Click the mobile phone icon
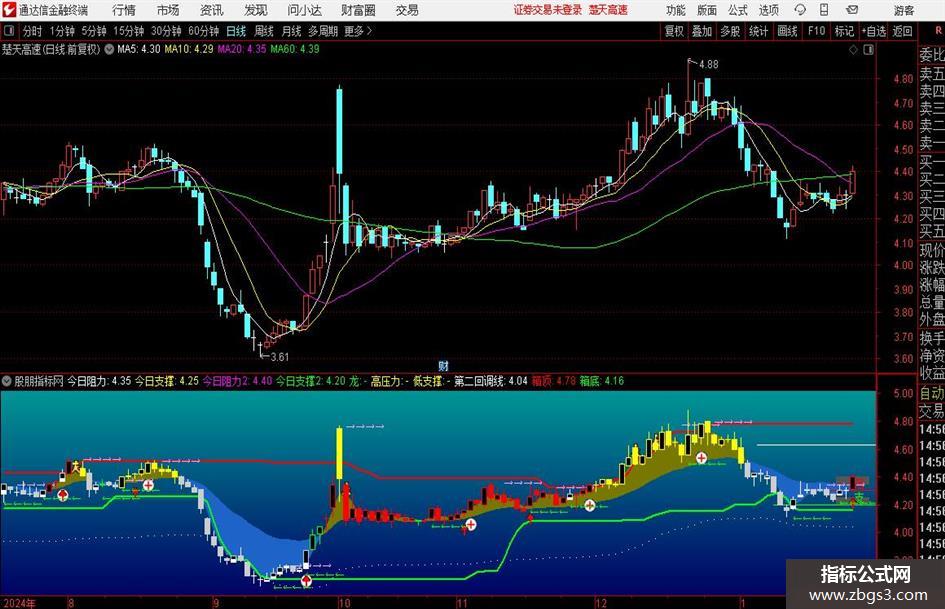This screenshot has width=945, height=609. (824, 10)
